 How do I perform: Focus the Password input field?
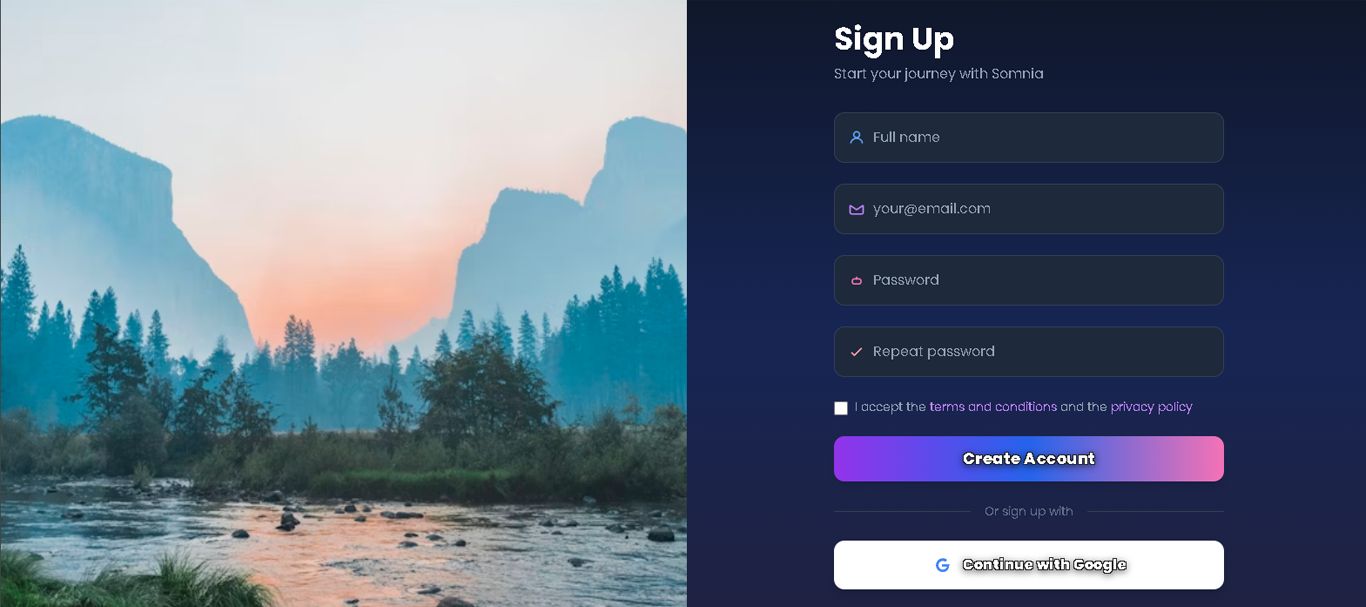click(x=1029, y=280)
